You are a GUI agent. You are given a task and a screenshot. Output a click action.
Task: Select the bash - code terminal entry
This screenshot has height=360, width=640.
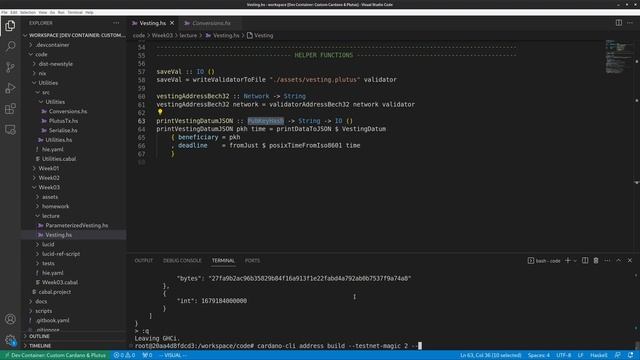click(544, 261)
